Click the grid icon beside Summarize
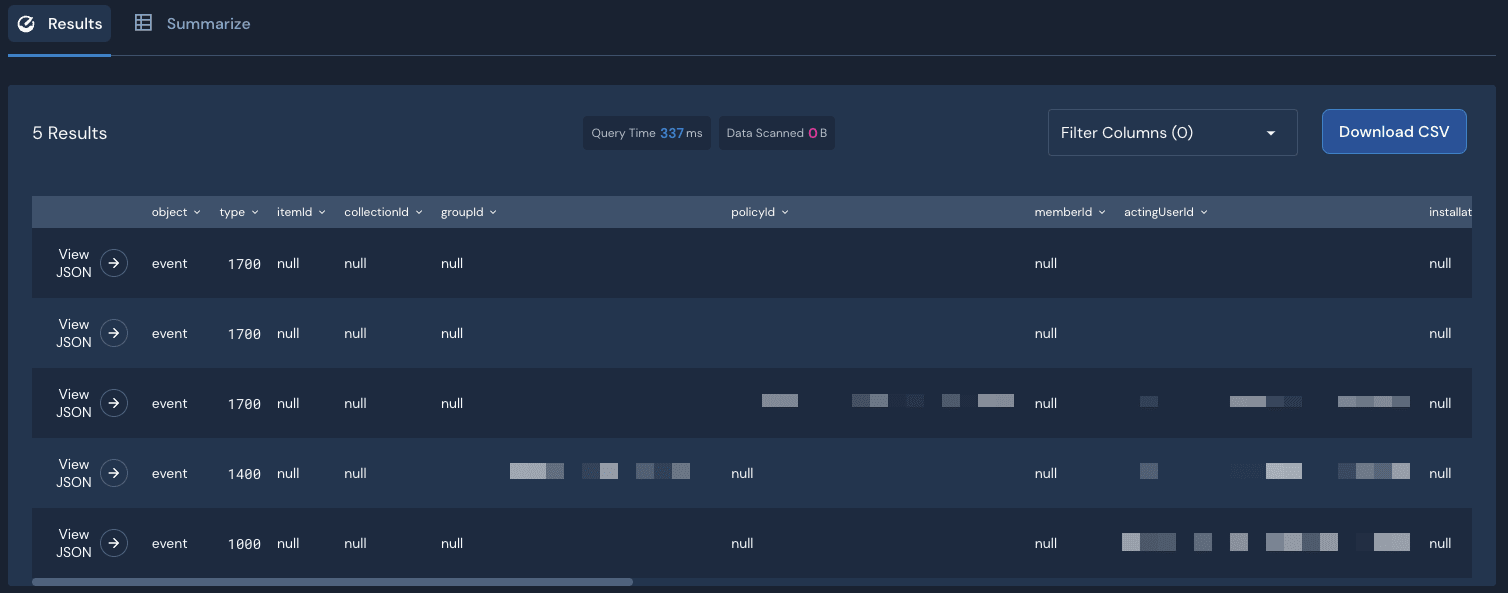The width and height of the screenshot is (1508, 593). 141,22
